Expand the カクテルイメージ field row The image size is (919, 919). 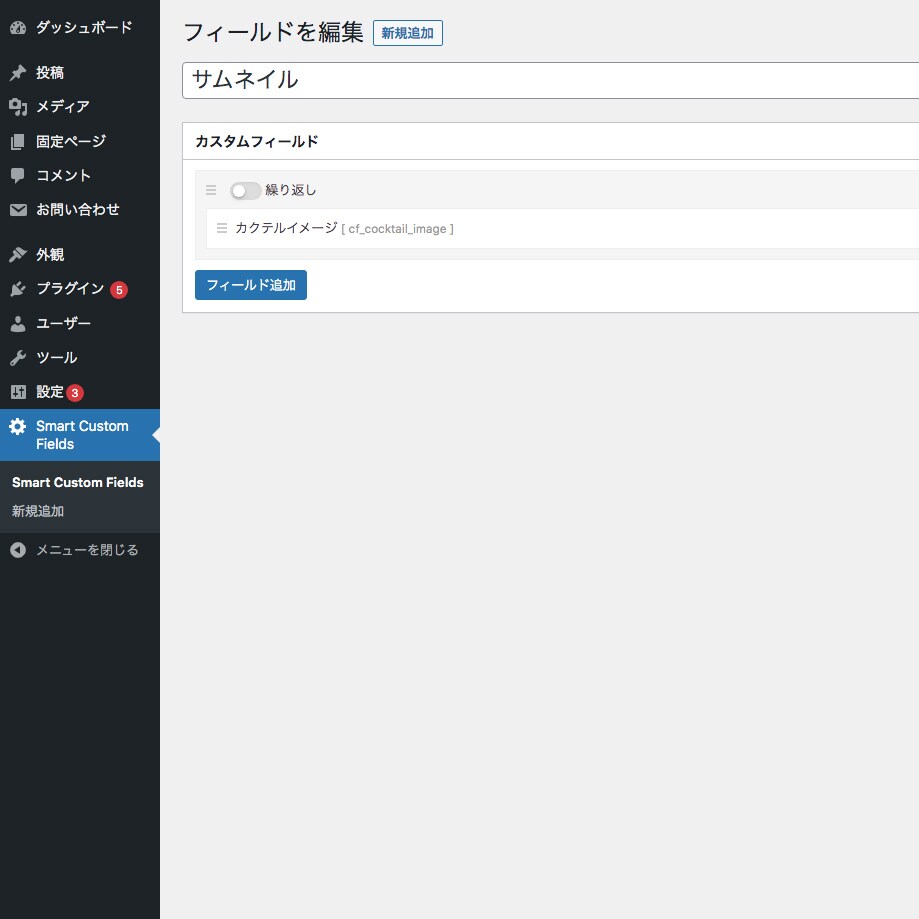[563, 229]
